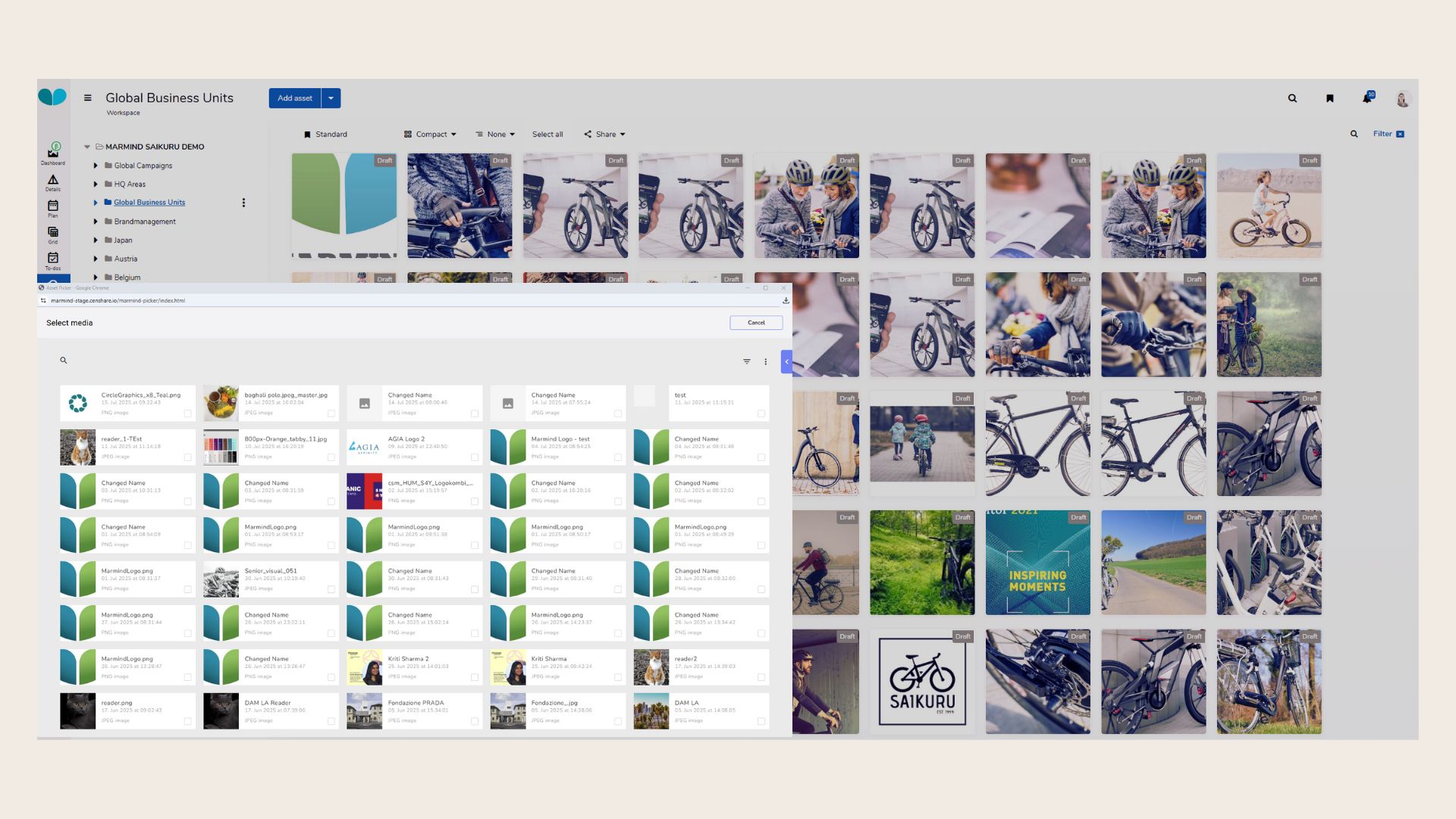This screenshot has width=1456, height=819.
Task: Click the Cancel button
Action: click(756, 322)
